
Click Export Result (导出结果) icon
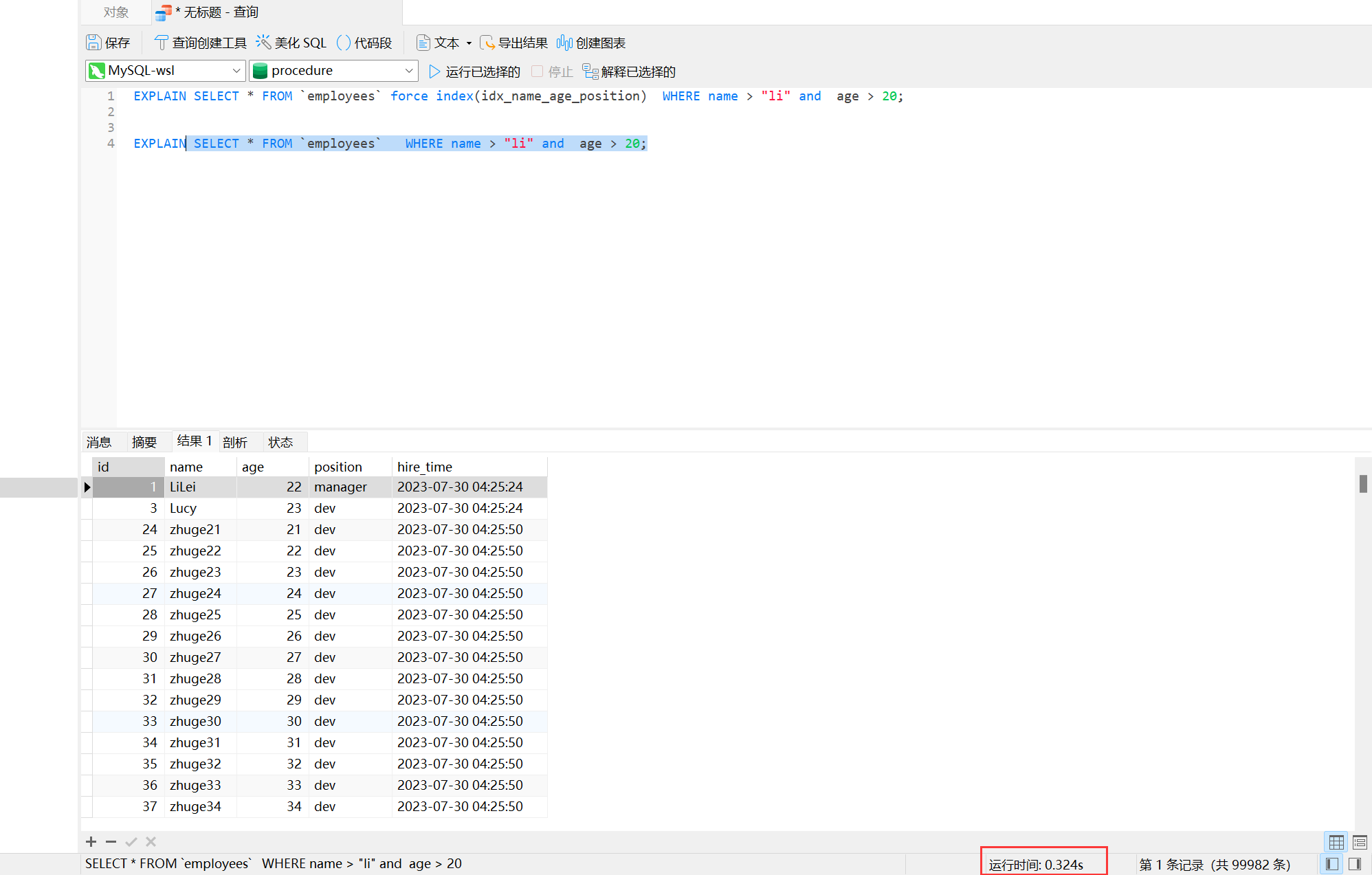pyautogui.click(x=487, y=43)
